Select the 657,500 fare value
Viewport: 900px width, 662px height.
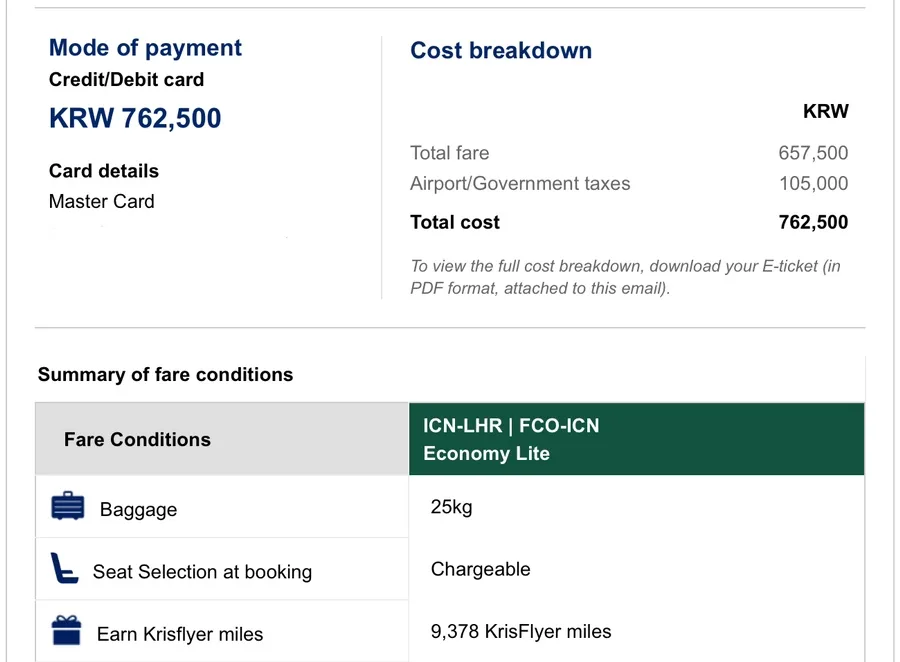click(x=813, y=153)
